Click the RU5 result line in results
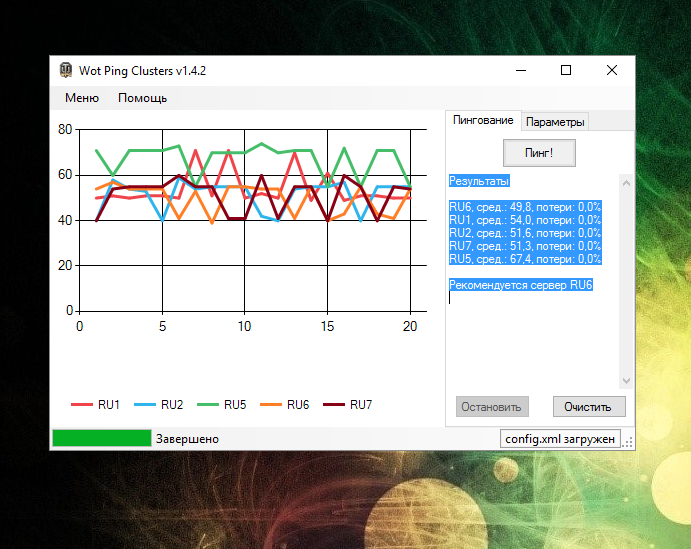The width and height of the screenshot is (691, 549). (x=525, y=259)
